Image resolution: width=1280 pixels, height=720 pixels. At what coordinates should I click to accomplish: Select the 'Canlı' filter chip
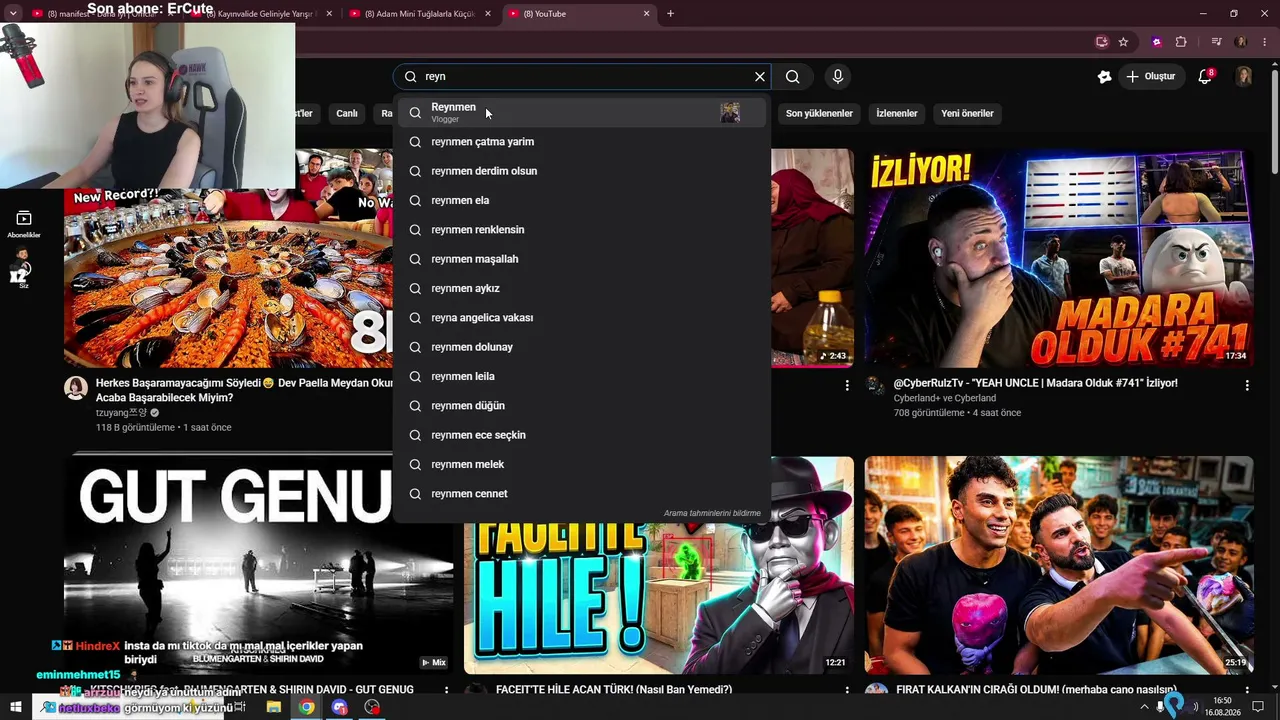347,113
